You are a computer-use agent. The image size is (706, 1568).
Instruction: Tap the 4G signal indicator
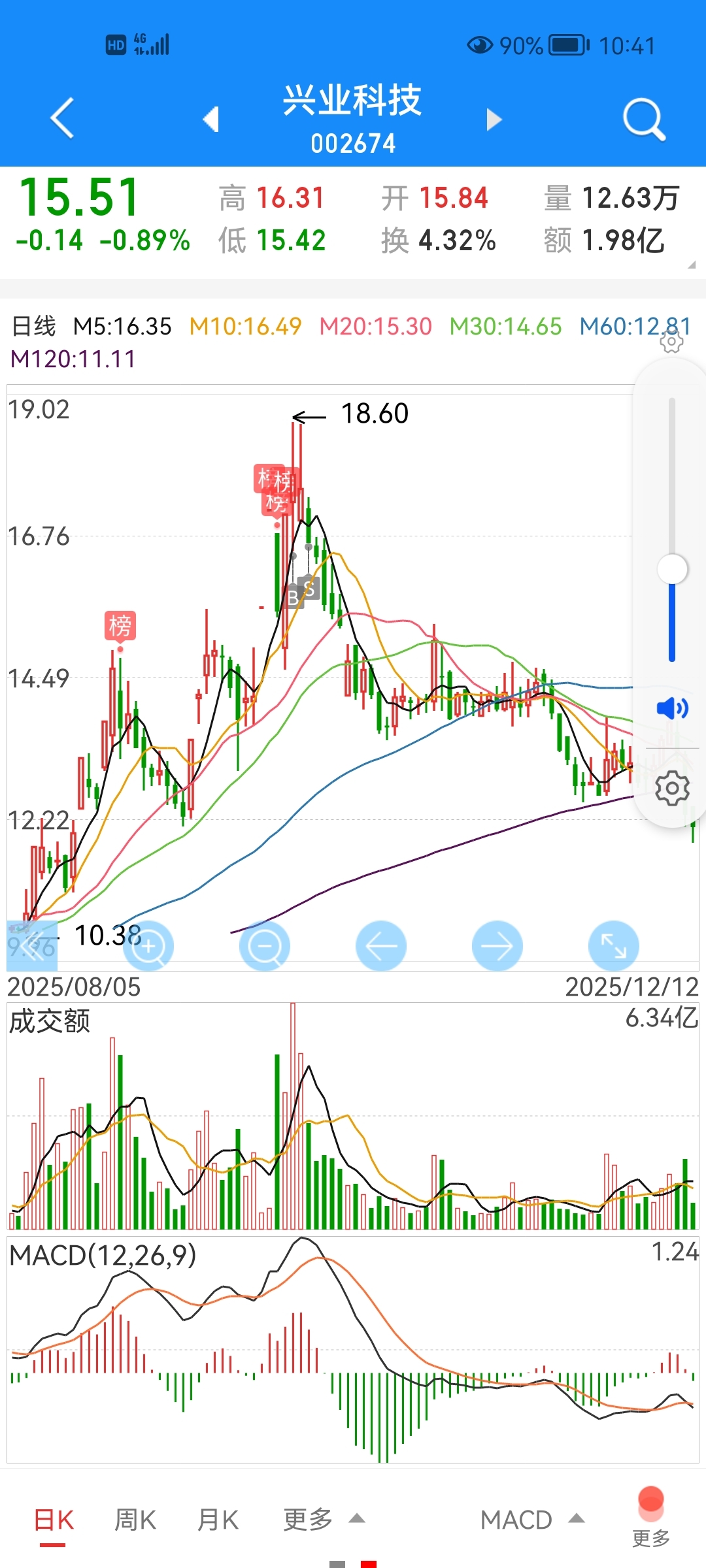(x=152, y=44)
